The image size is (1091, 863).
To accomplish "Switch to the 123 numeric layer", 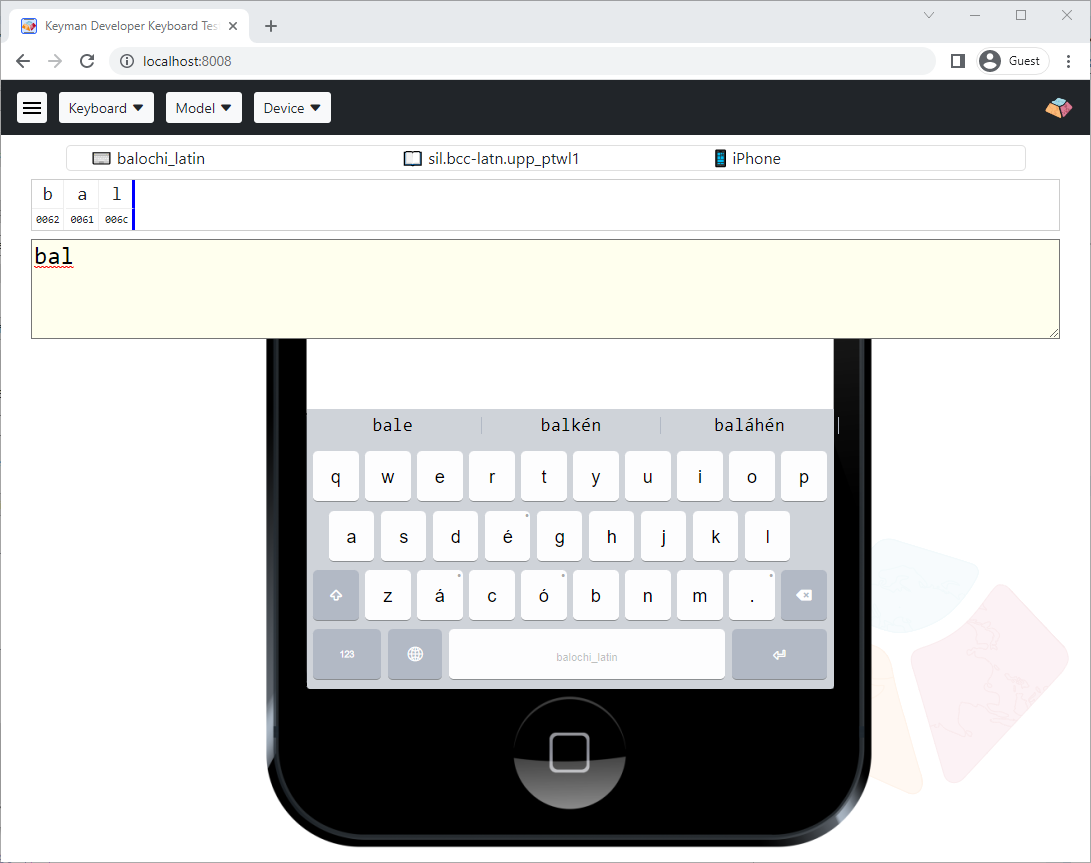I will pyautogui.click(x=347, y=654).
